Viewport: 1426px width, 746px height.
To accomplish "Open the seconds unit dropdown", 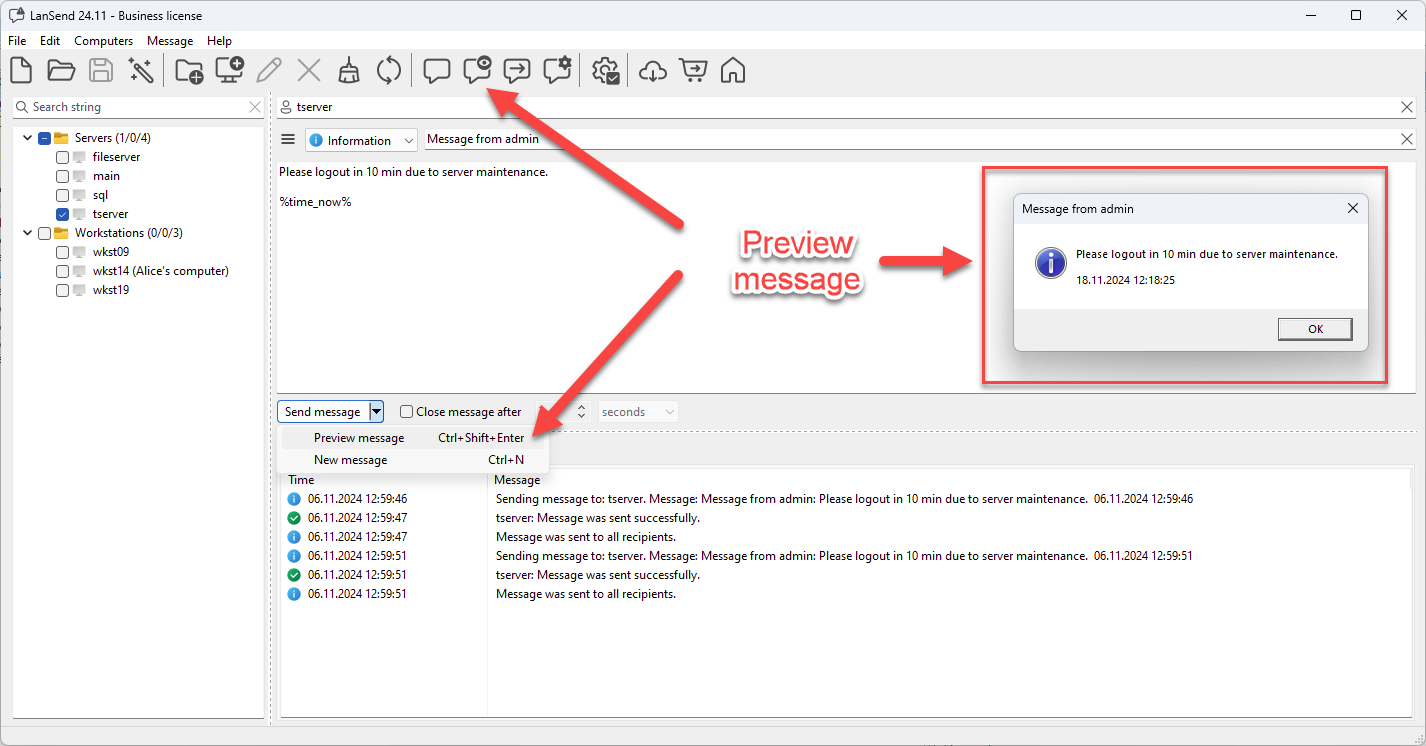I will pos(638,412).
